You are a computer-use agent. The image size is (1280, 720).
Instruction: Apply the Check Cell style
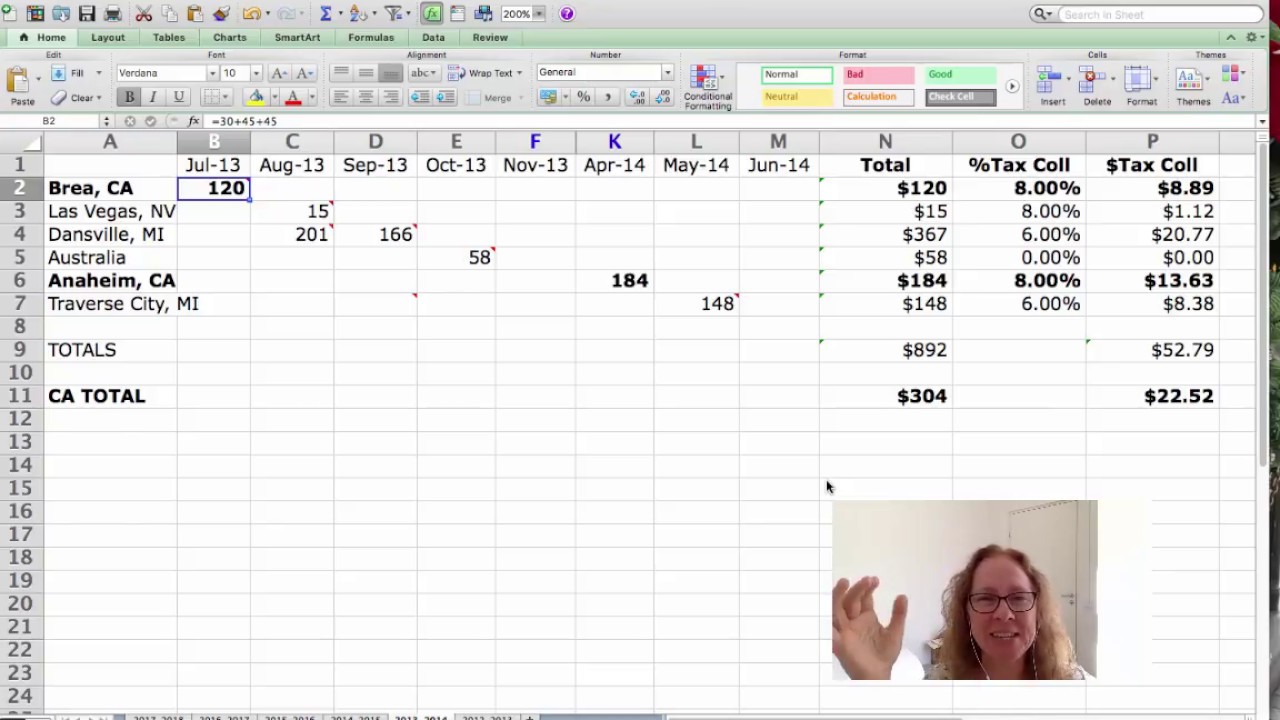(961, 97)
